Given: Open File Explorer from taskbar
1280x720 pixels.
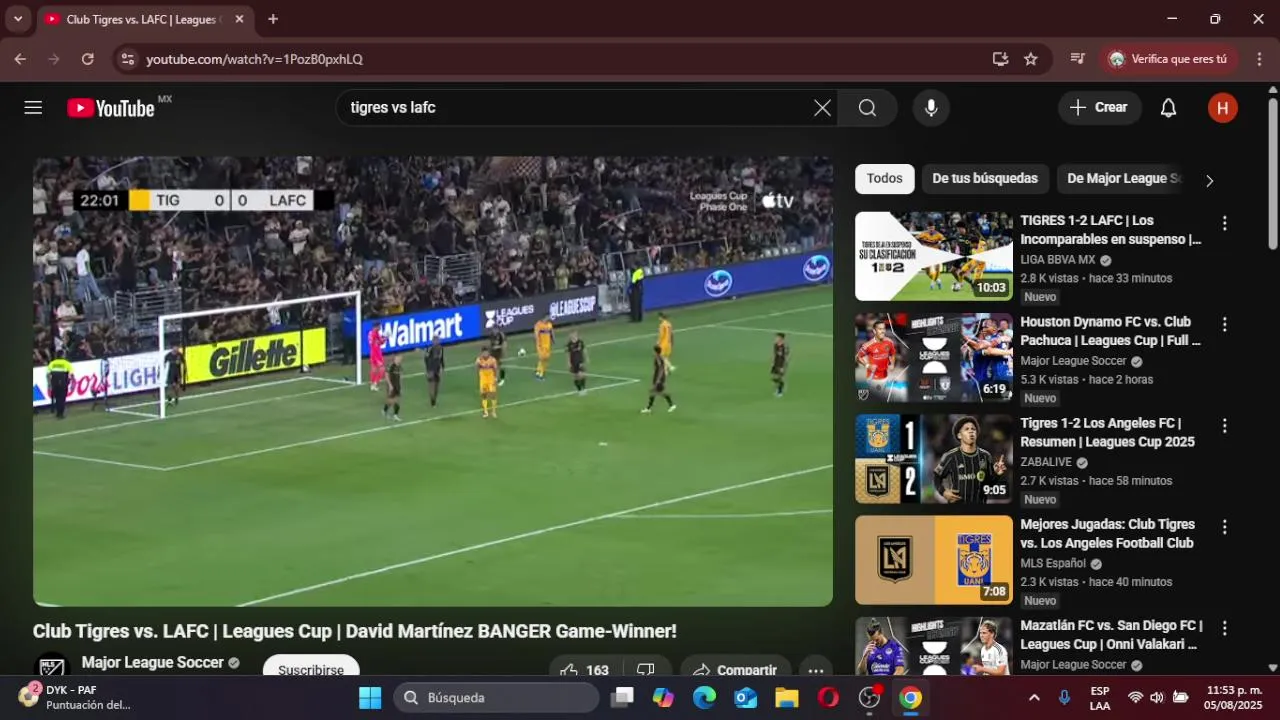Looking at the screenshot, I should coord(787,698).
